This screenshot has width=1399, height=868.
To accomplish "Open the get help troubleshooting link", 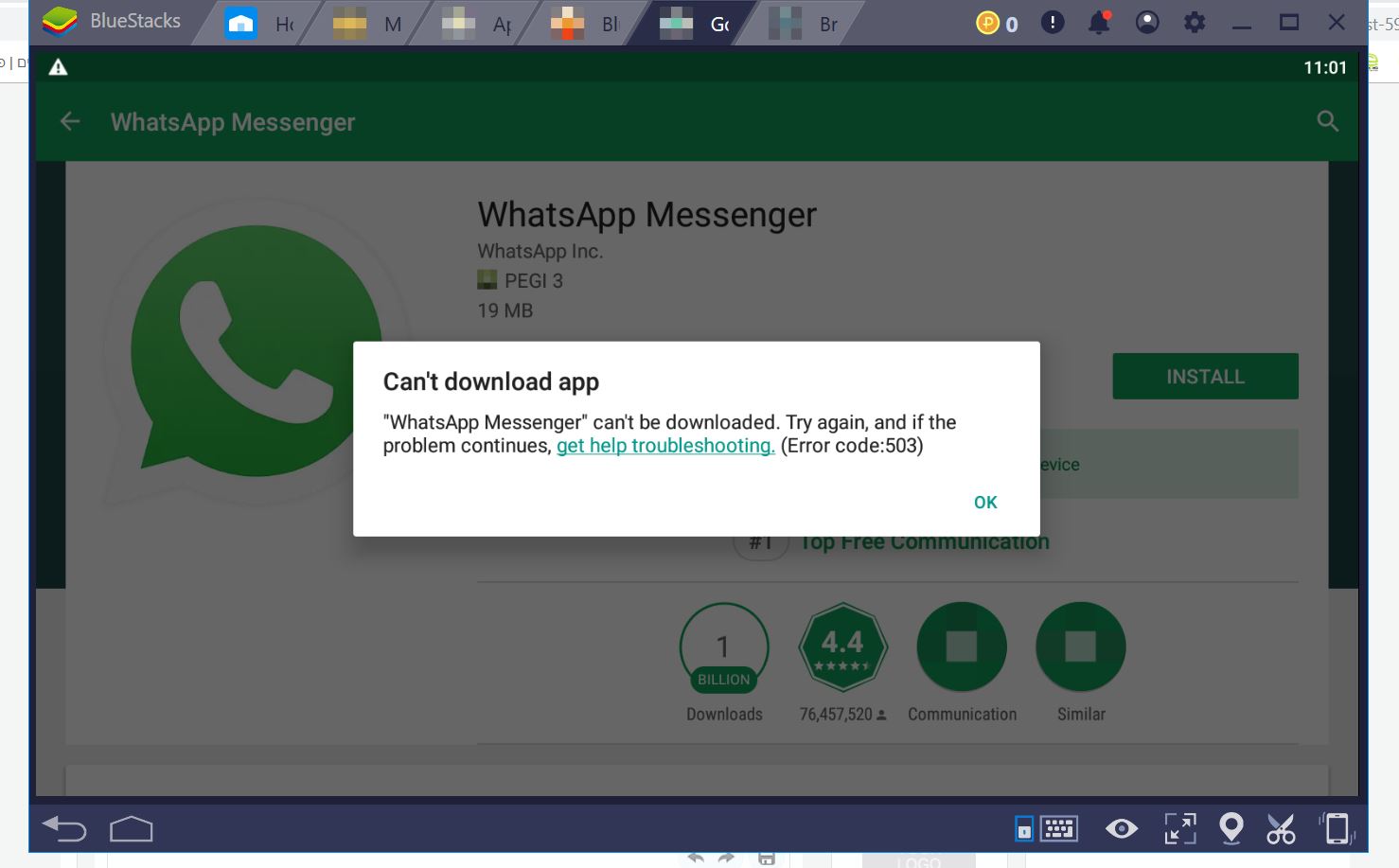I will (x=665, y=446).
